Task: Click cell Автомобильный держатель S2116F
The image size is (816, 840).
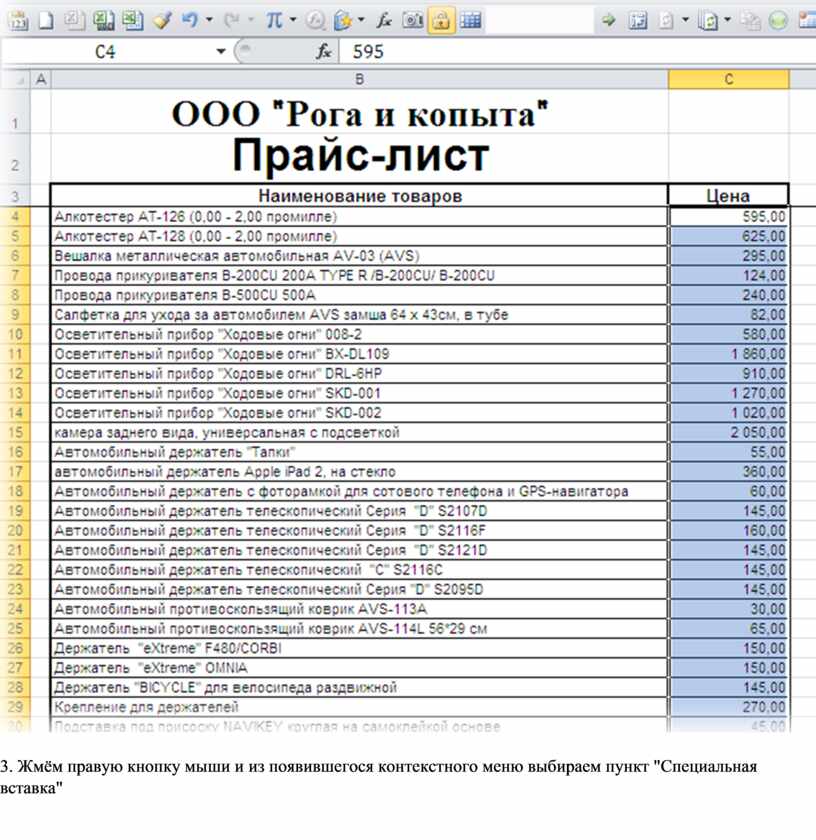Action: [360, 531]
